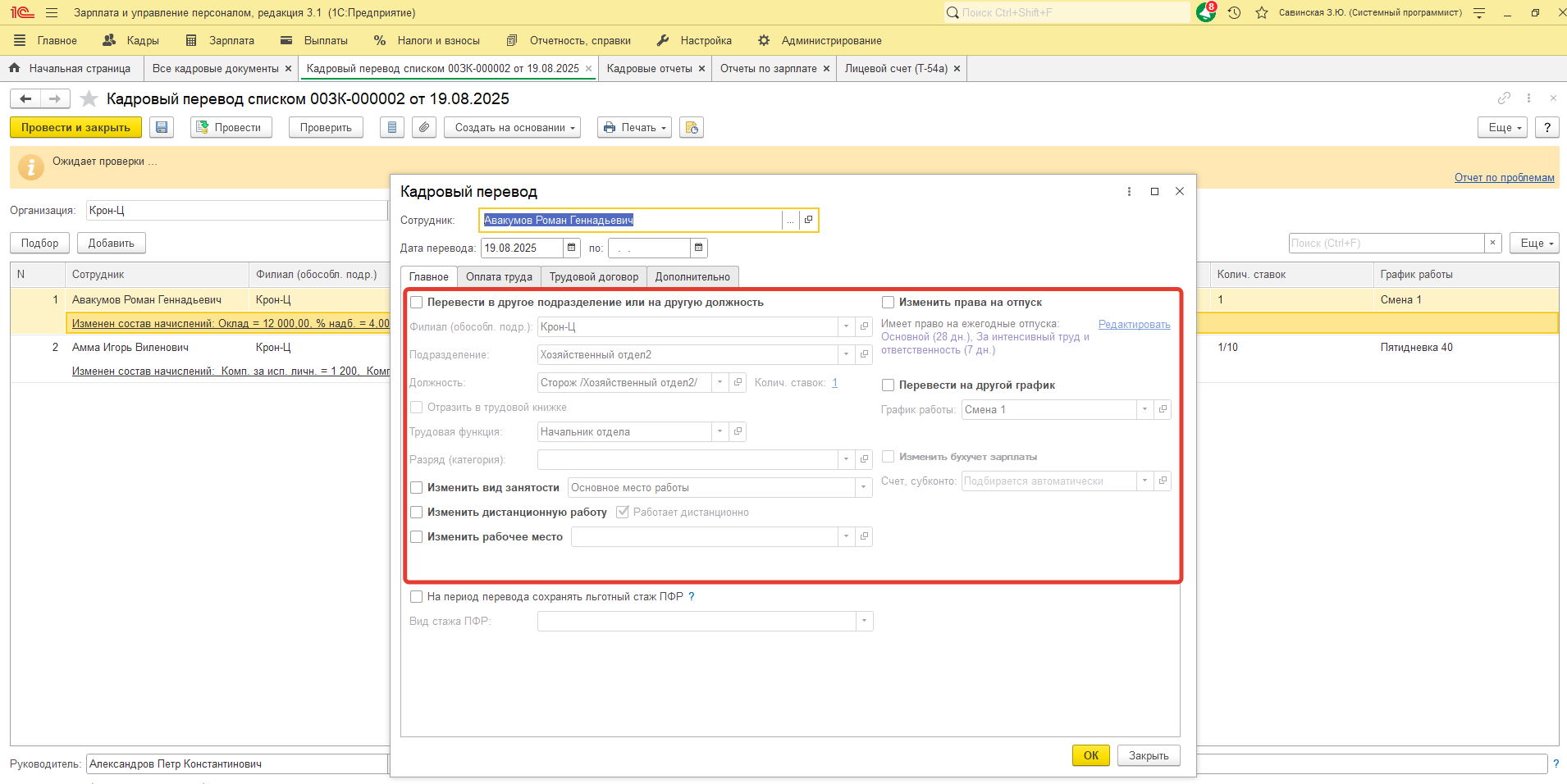Click the Сотрудник input field

tap(630, 220)
